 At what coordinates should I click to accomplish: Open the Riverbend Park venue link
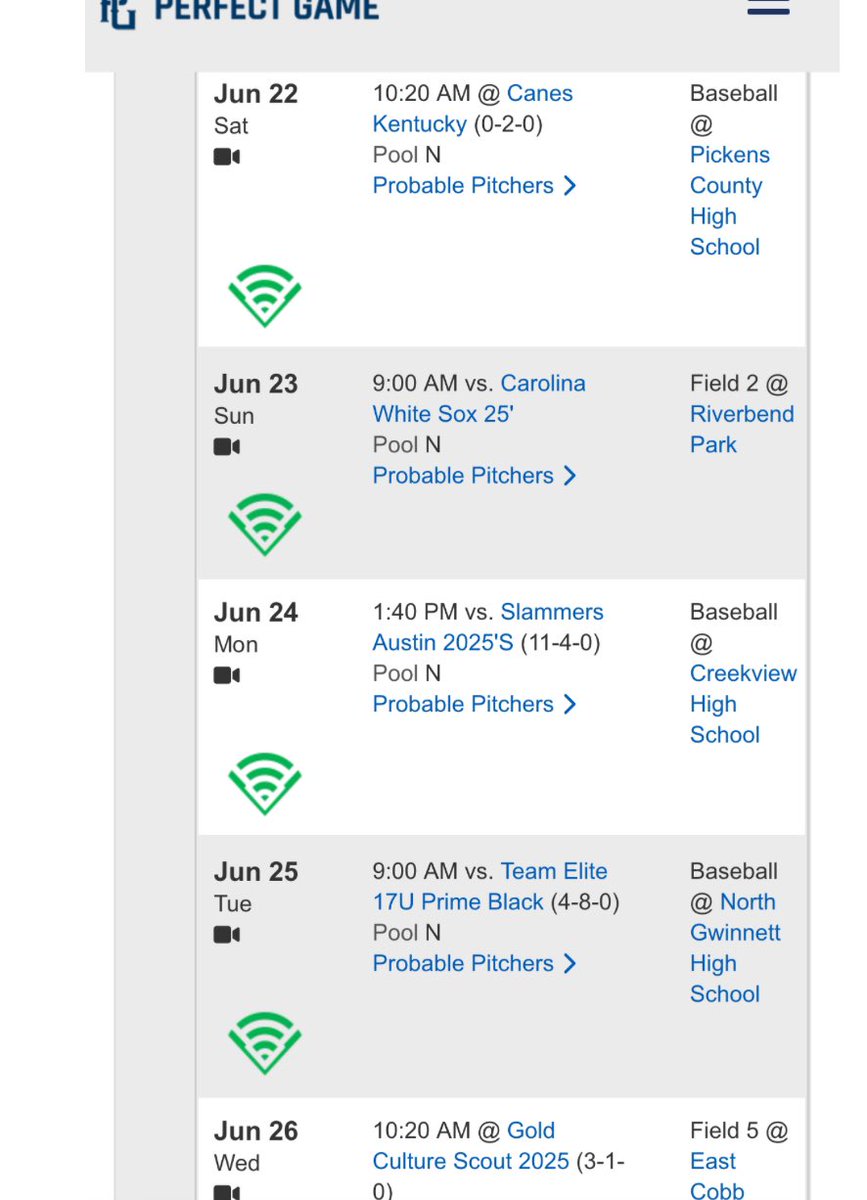point(742,430)
